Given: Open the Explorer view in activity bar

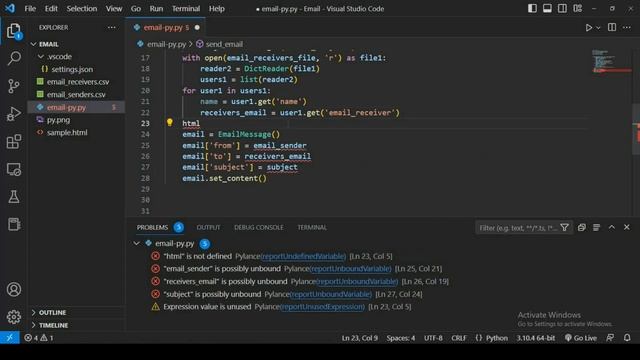Looking at the screenshot, I should [13, 31].
